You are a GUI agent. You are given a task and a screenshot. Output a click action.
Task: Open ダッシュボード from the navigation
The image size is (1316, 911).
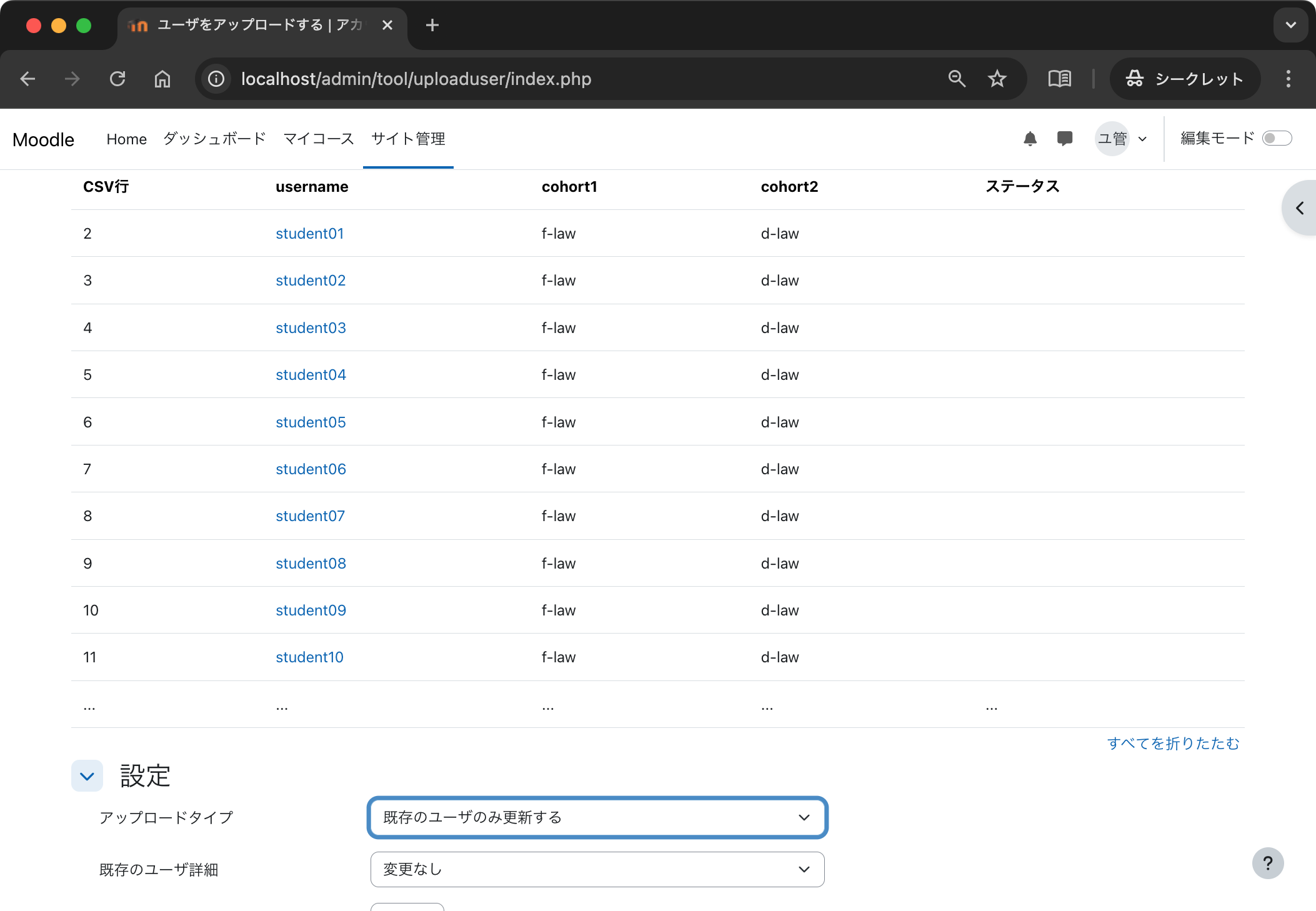214,139
